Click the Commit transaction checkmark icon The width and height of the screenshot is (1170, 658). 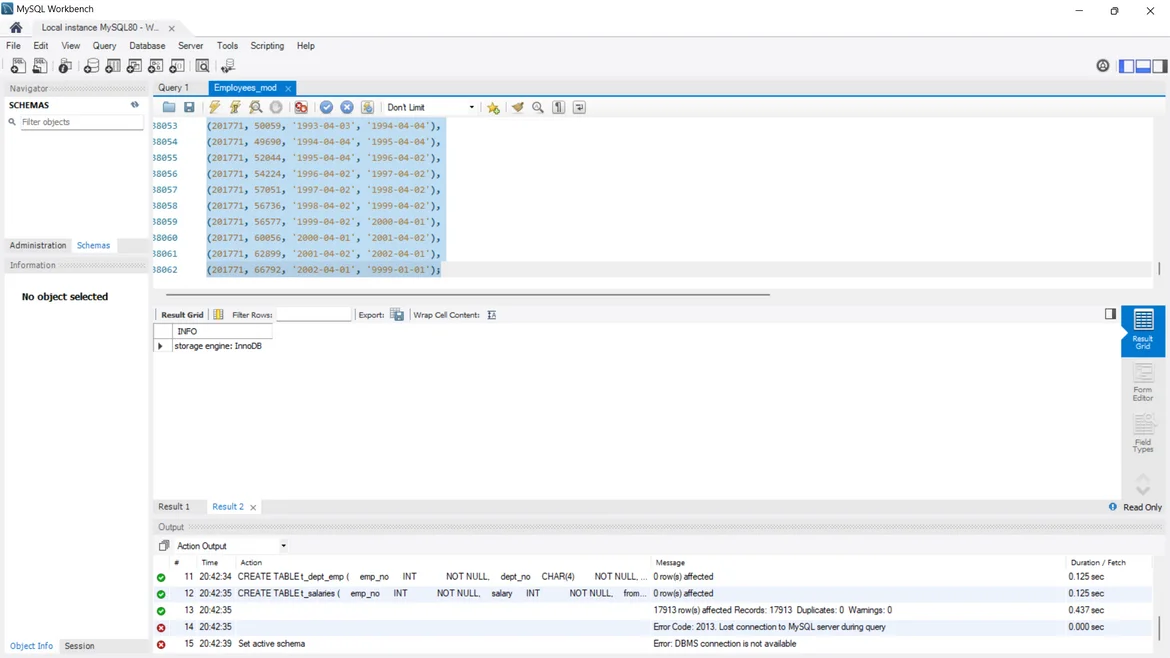326,107
